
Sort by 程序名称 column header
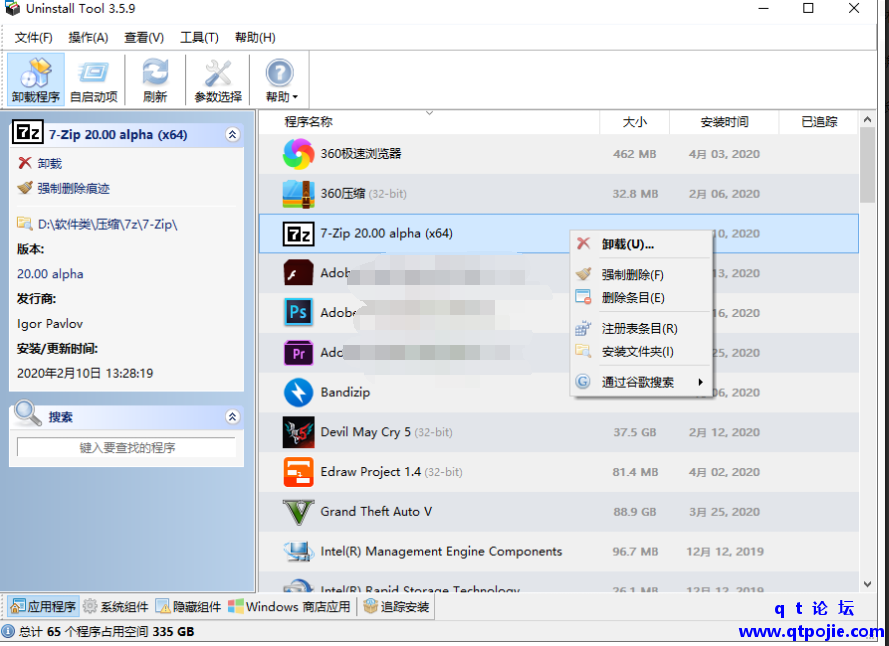429,121
